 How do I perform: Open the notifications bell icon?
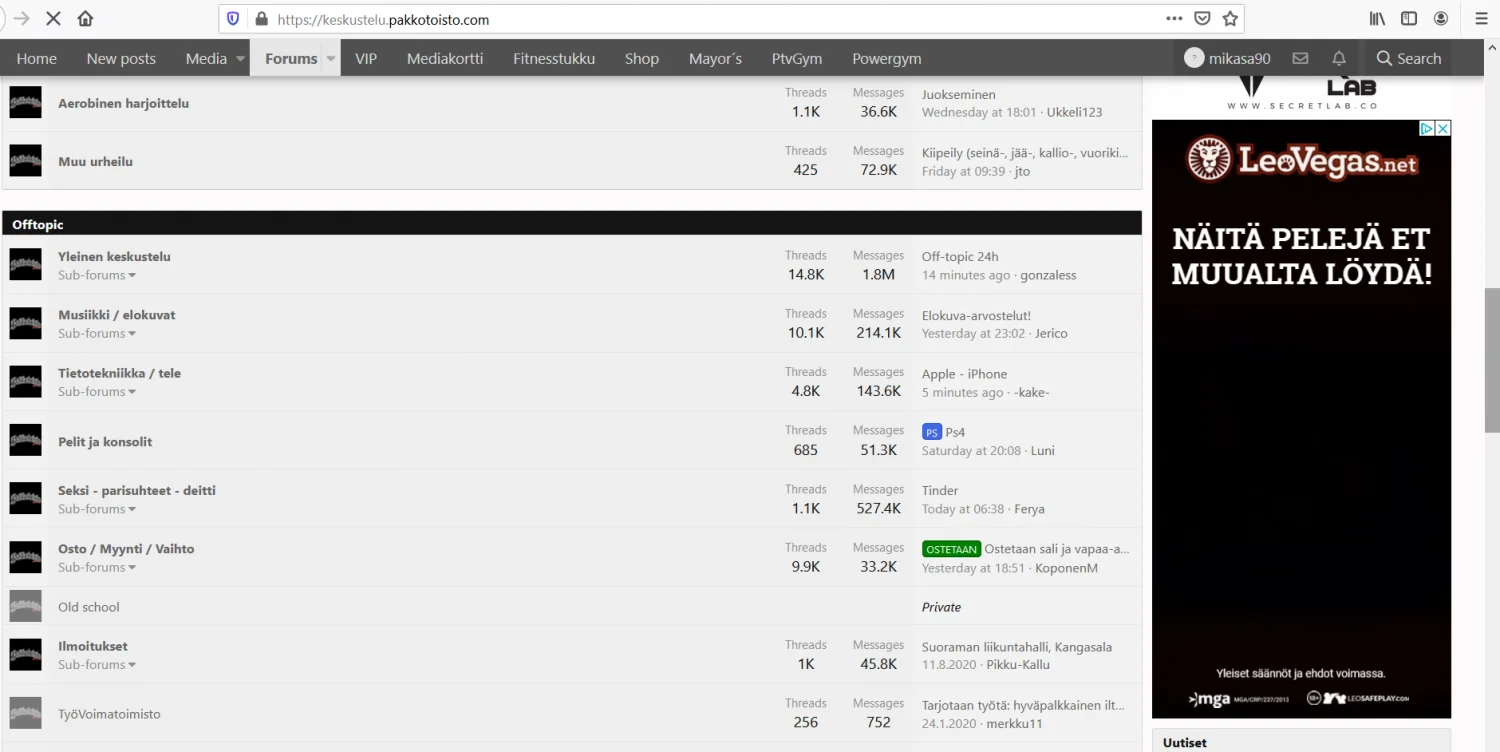click(1339, 59)
